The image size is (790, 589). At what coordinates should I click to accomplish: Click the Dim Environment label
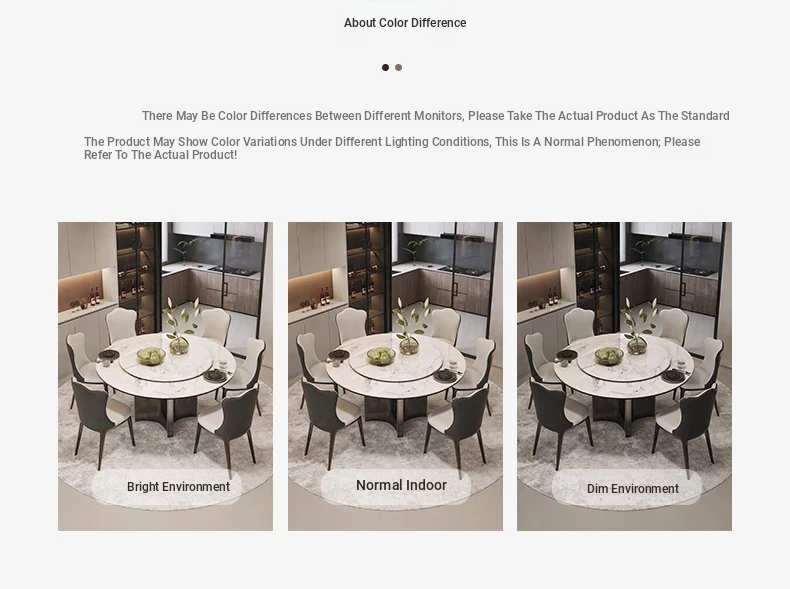tap(633, 489)
